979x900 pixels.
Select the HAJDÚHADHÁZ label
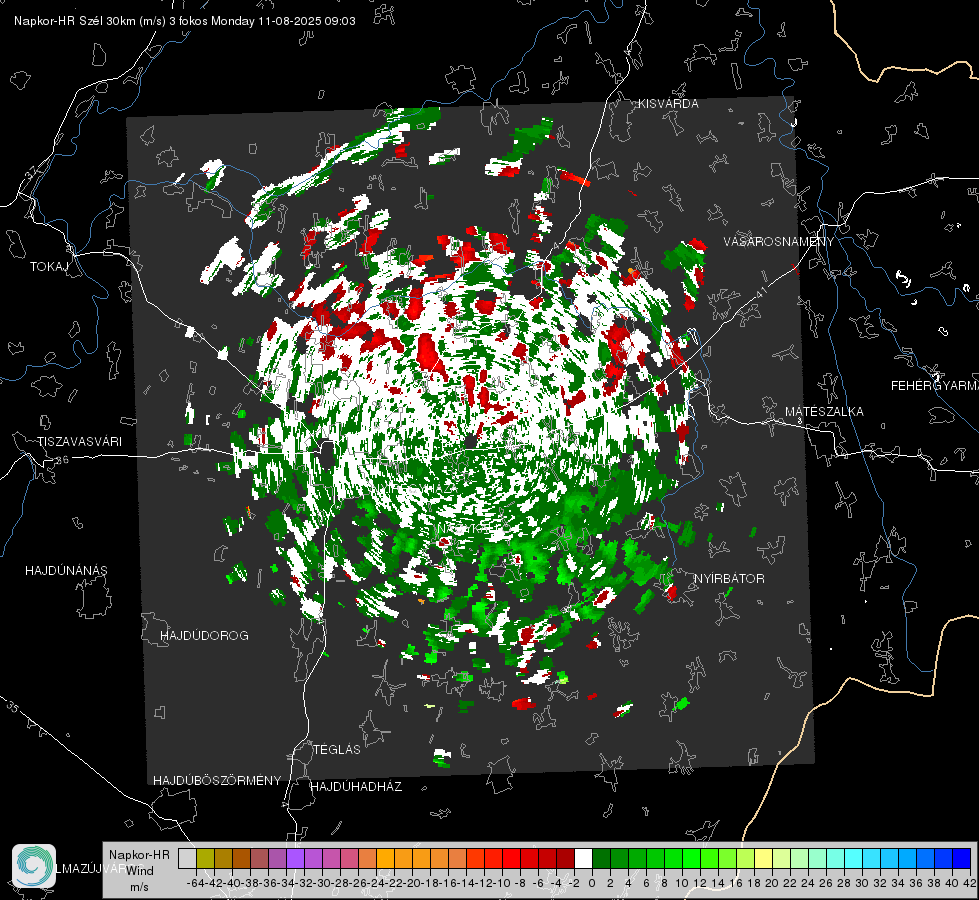[356, 786]
